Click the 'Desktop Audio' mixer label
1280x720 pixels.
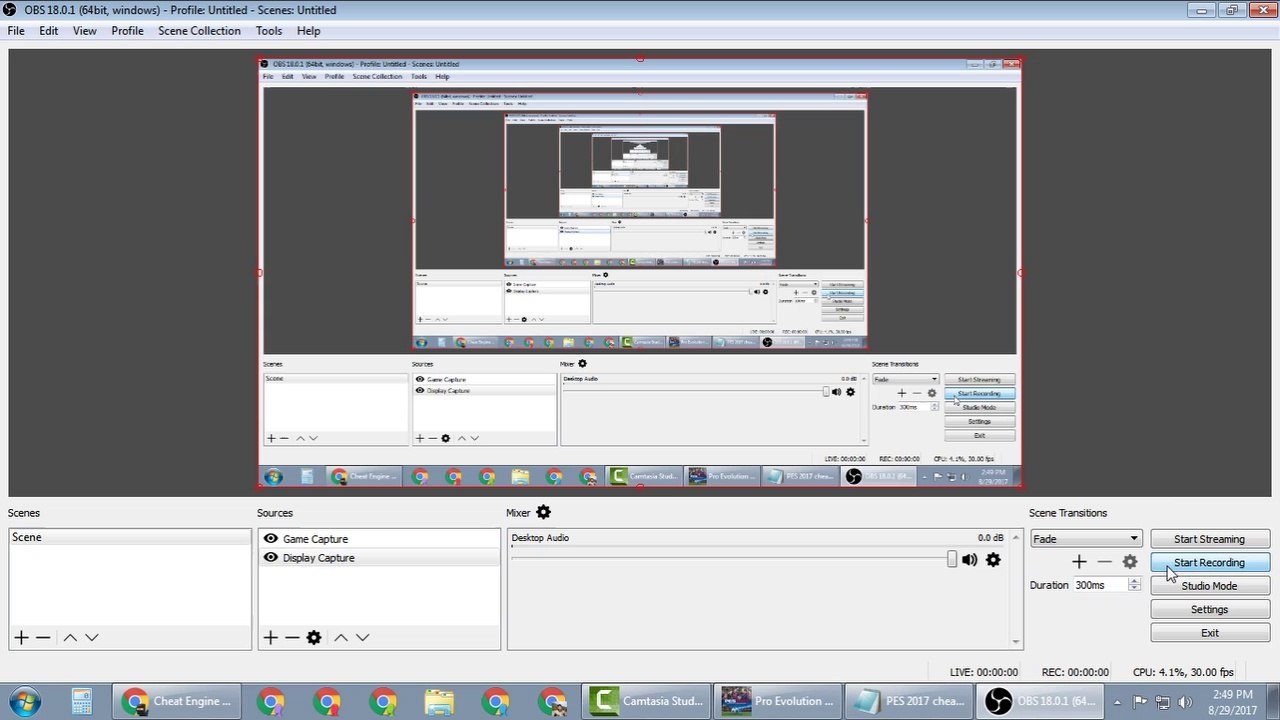coord(540,538)
